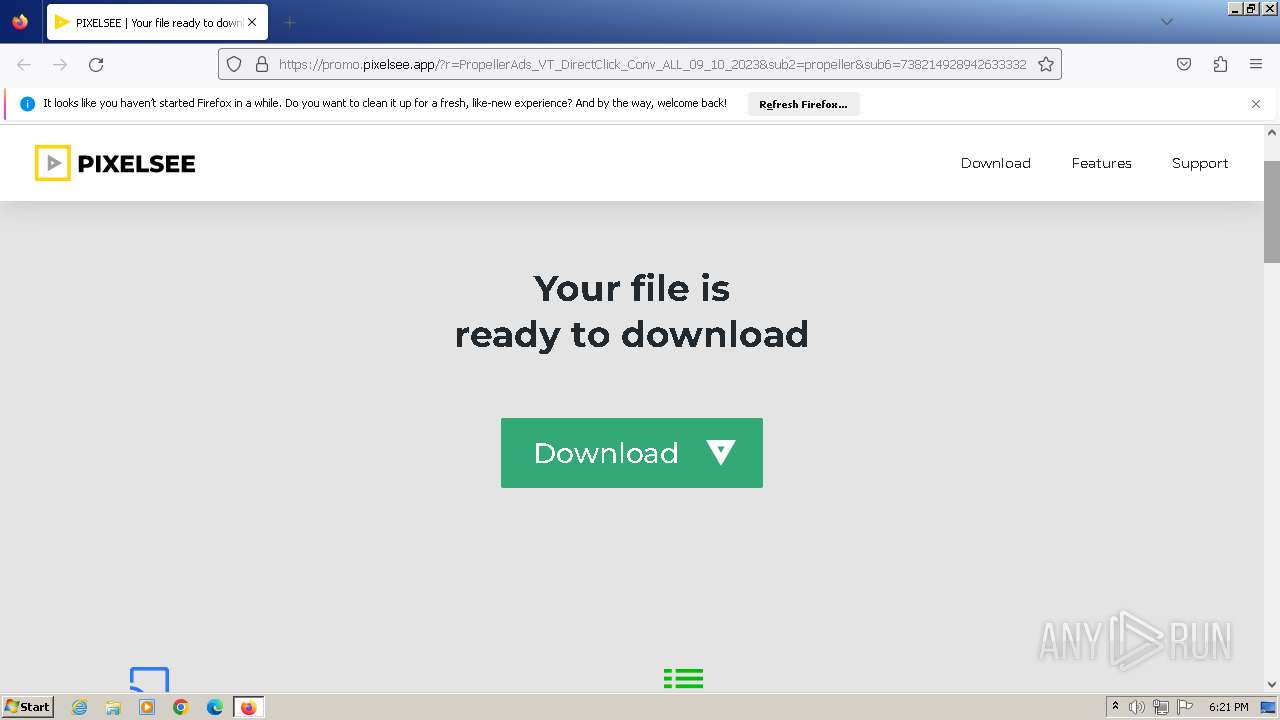
Task: Restore down the browser window
Action: [x=1251, y=8]
